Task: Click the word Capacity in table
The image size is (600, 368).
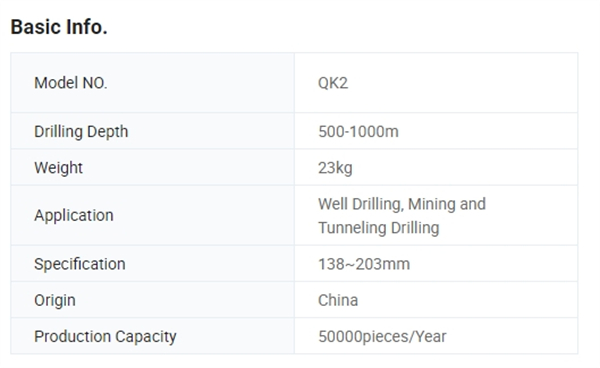Action: pos(146,337)
